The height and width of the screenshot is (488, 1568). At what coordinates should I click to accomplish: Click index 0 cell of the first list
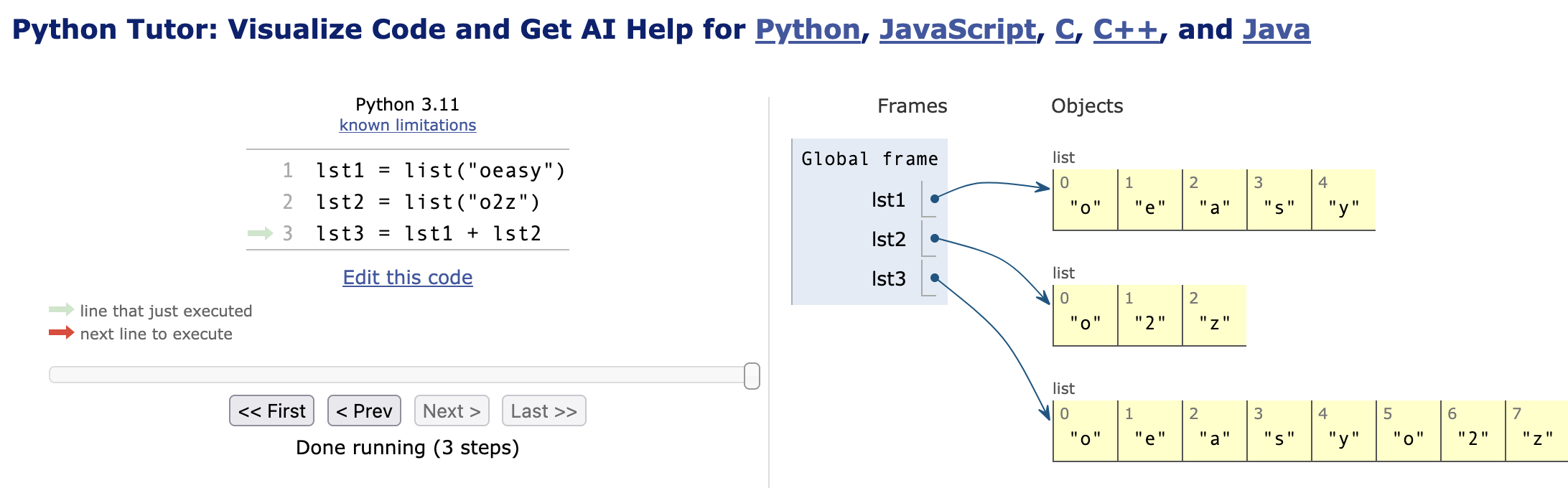point(1085,200)
